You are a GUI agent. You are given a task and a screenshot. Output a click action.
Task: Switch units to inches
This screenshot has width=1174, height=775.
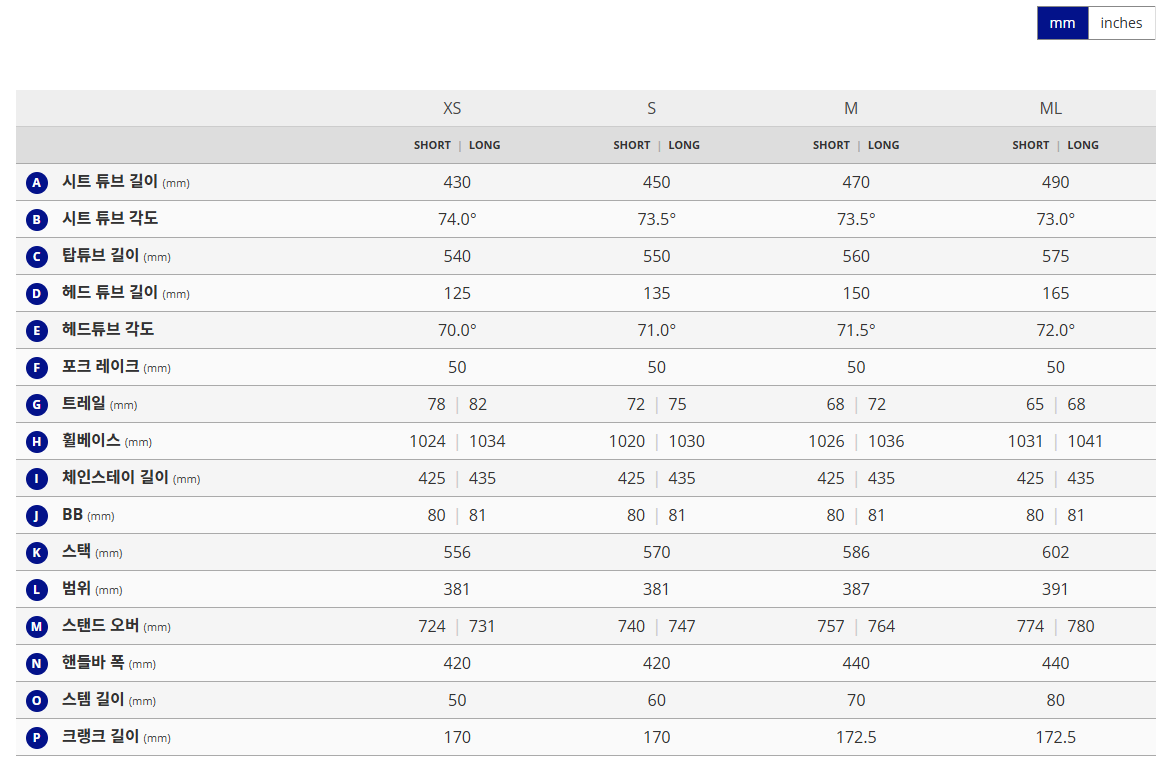pos(1121,23)
